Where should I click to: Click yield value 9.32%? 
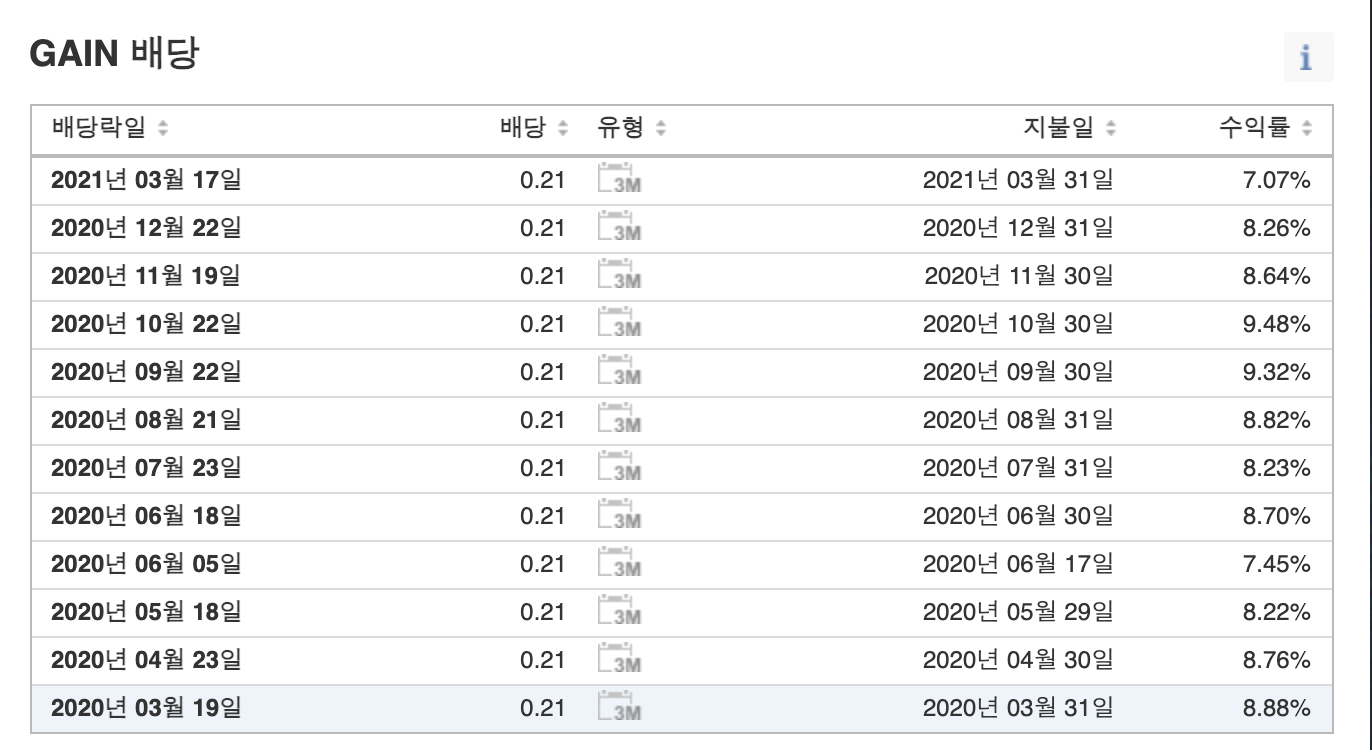tap(1277, 372)
